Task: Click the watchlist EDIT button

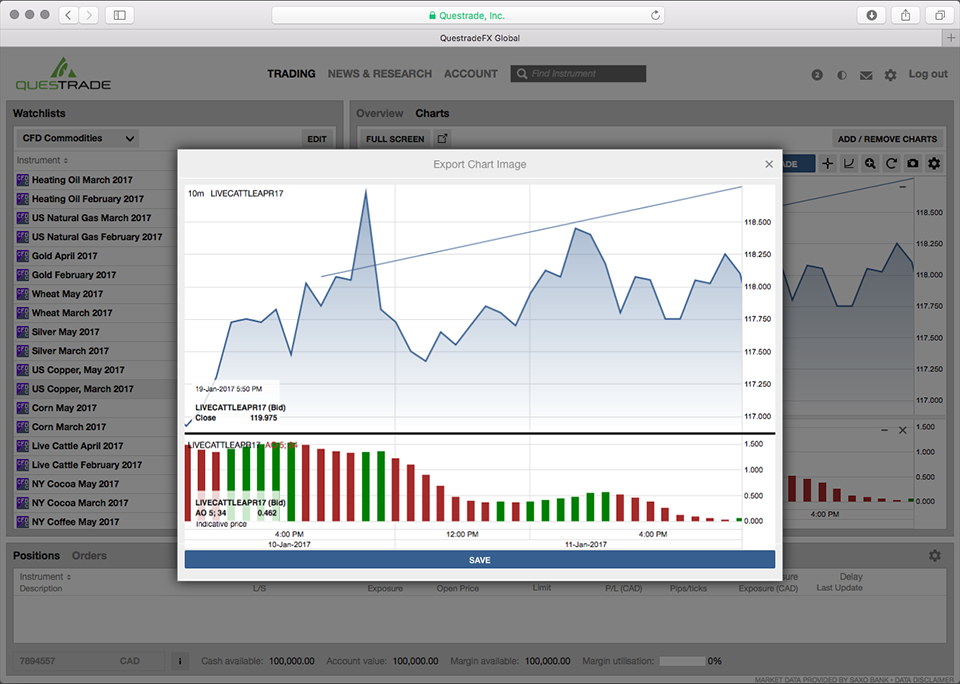Action: coord(317,139)
